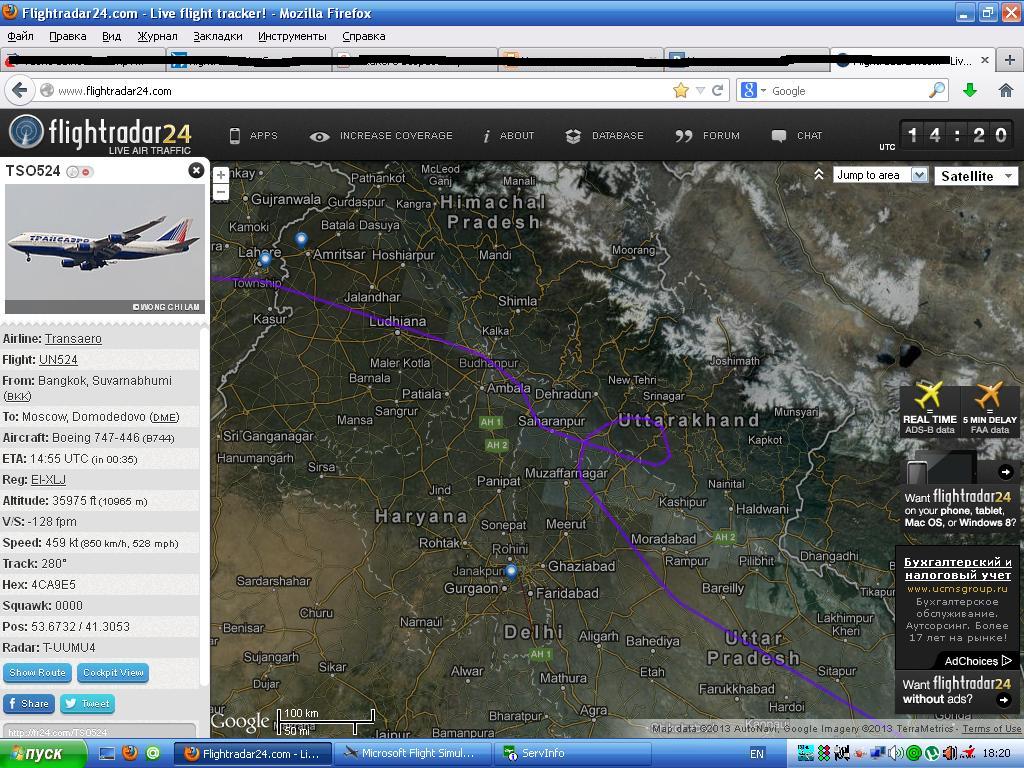Launch Firefox from the quick launch icon
Screen dimensions: 1024x768
coord(130,753)
